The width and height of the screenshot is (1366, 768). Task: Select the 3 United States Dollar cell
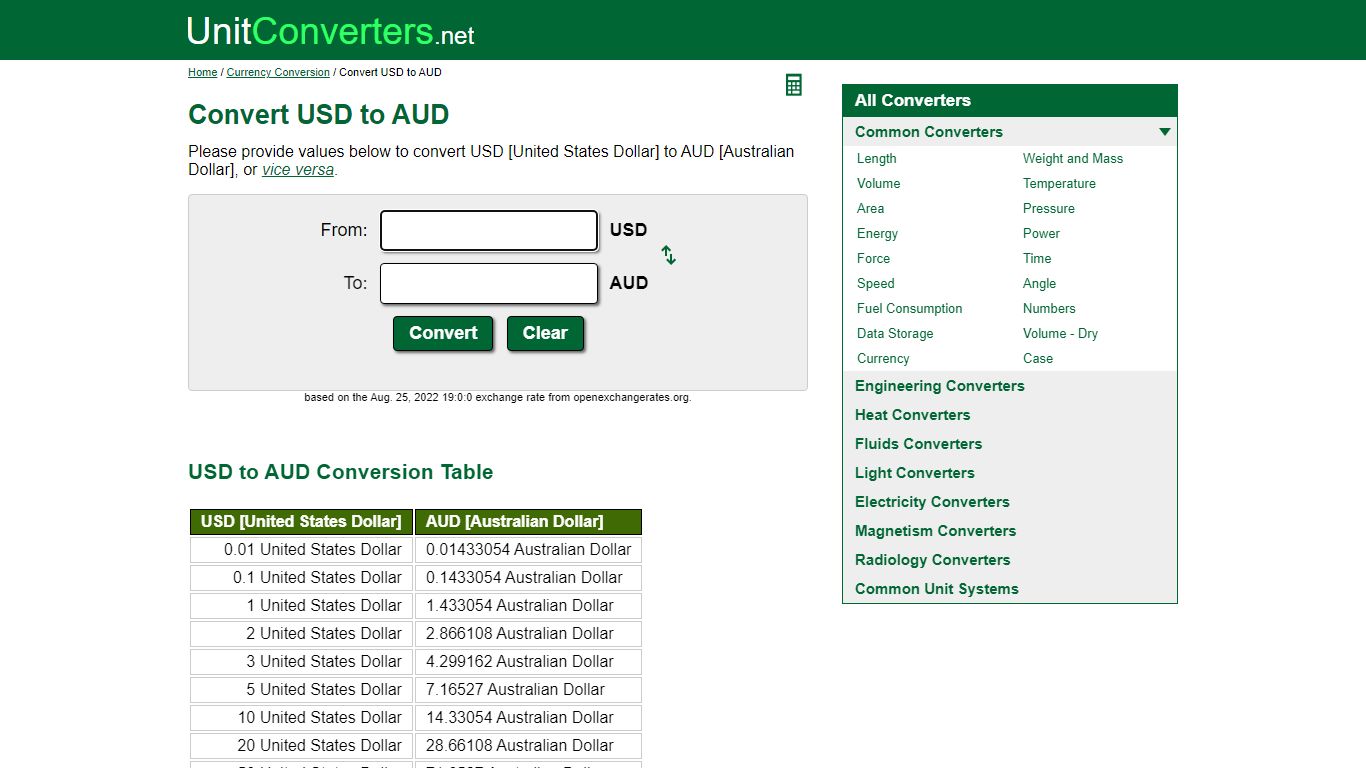pos(301,662)
